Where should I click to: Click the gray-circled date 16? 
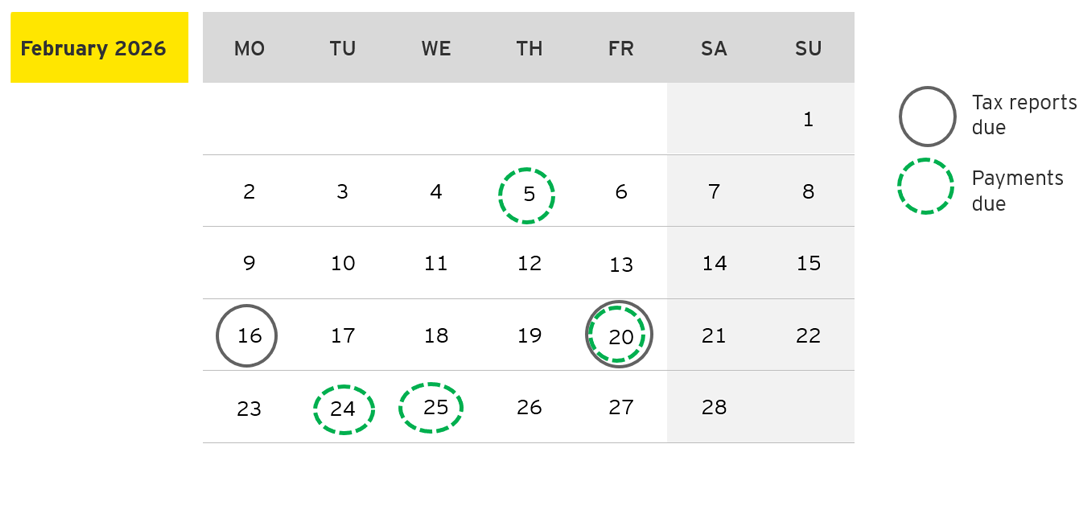tap(247, 336)
